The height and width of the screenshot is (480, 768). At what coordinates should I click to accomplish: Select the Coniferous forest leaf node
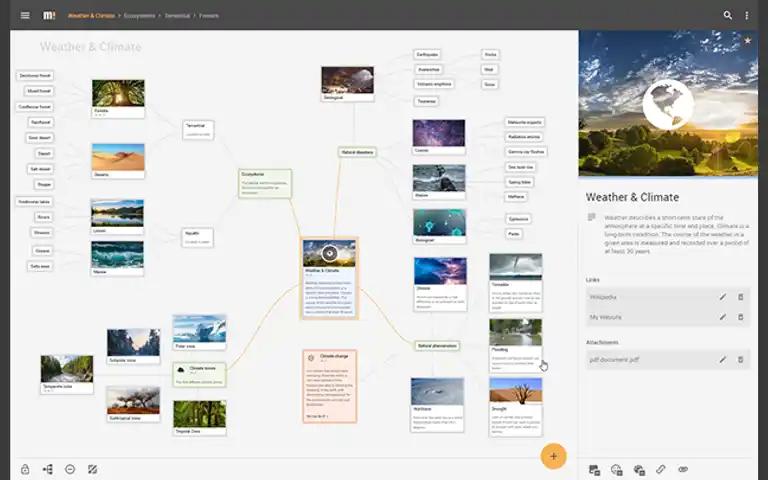click(34, 107)
